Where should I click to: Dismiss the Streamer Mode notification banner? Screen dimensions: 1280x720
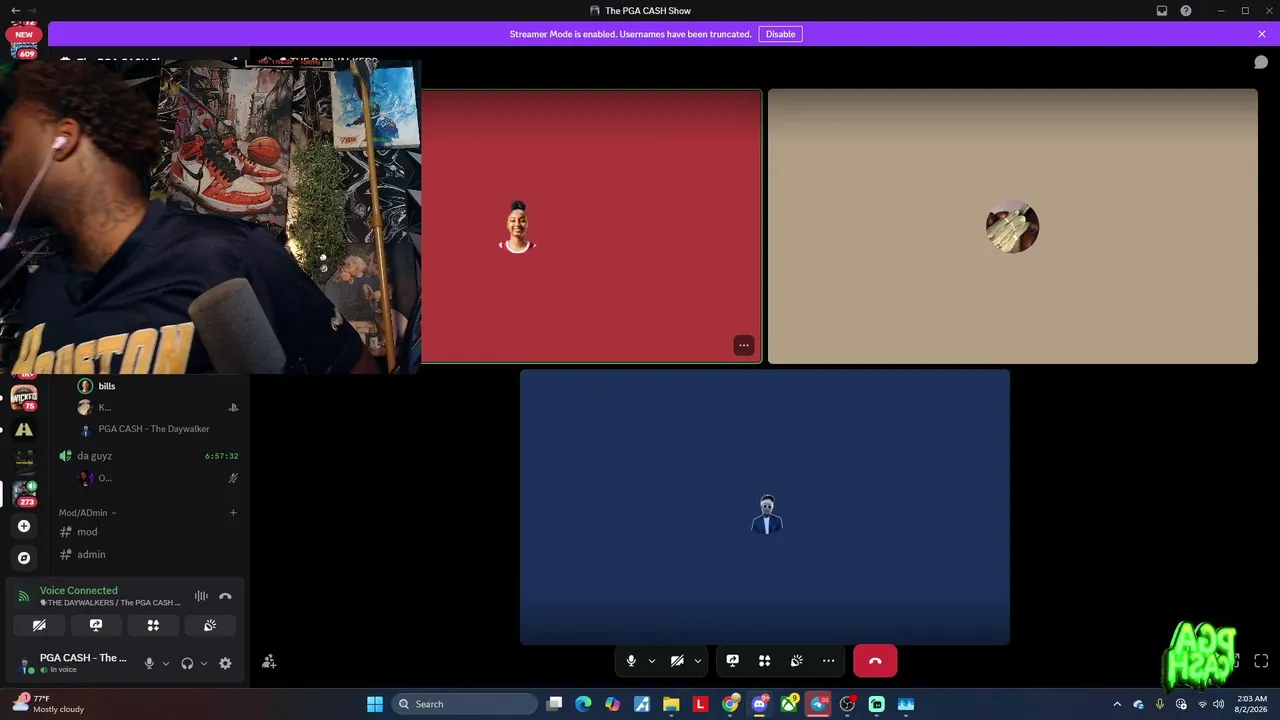[1262, 34]
